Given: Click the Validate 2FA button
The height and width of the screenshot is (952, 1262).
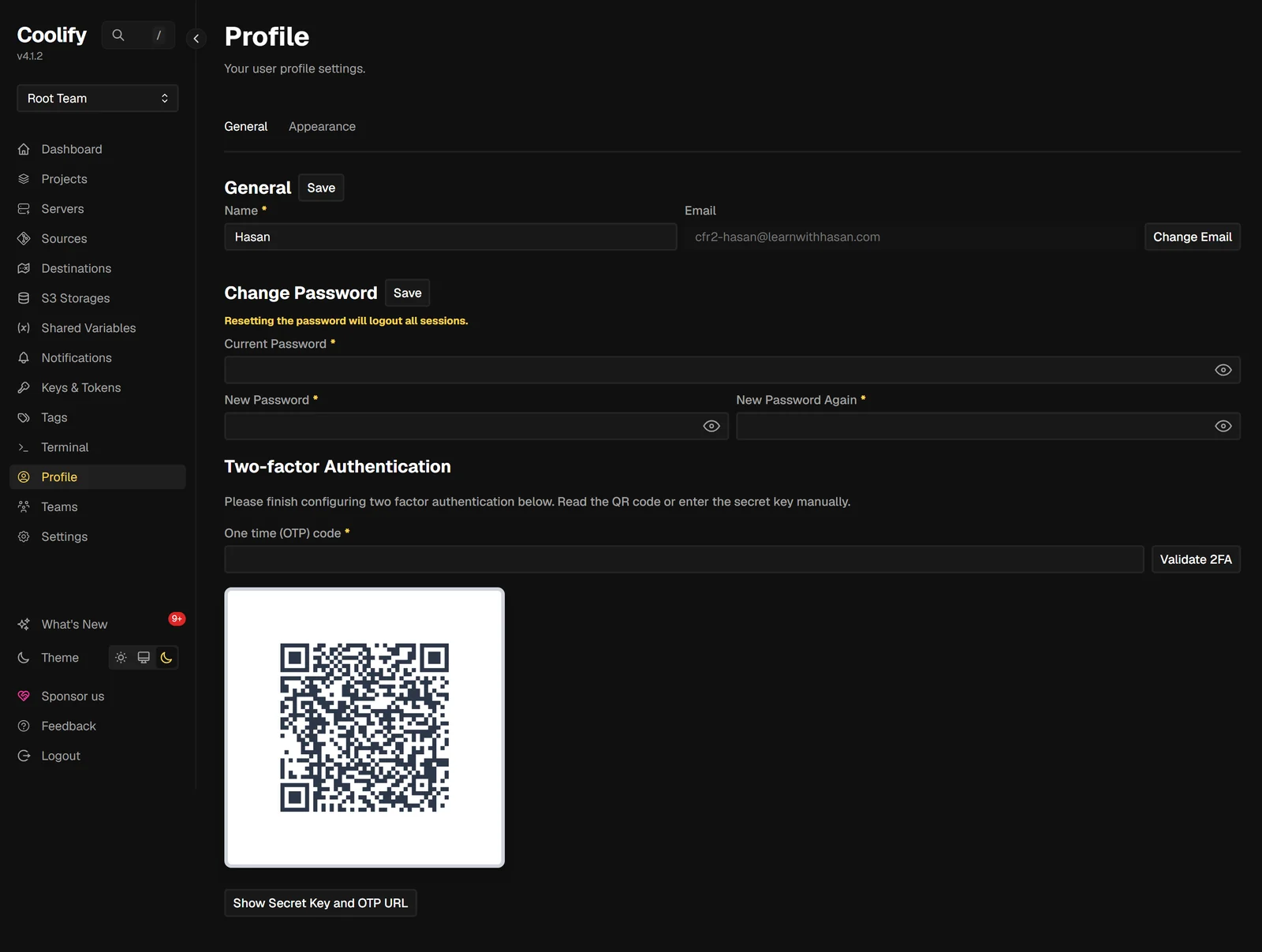Looking at the screenshot, I should pyautogui.click(x=1196, y=559).
